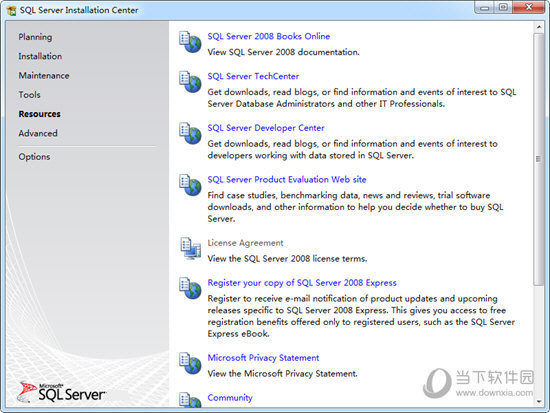Click the globe icon beside Microsoft Privacy Statement
This screenshot has height=413, width=550.
click(x=190, y=363)
